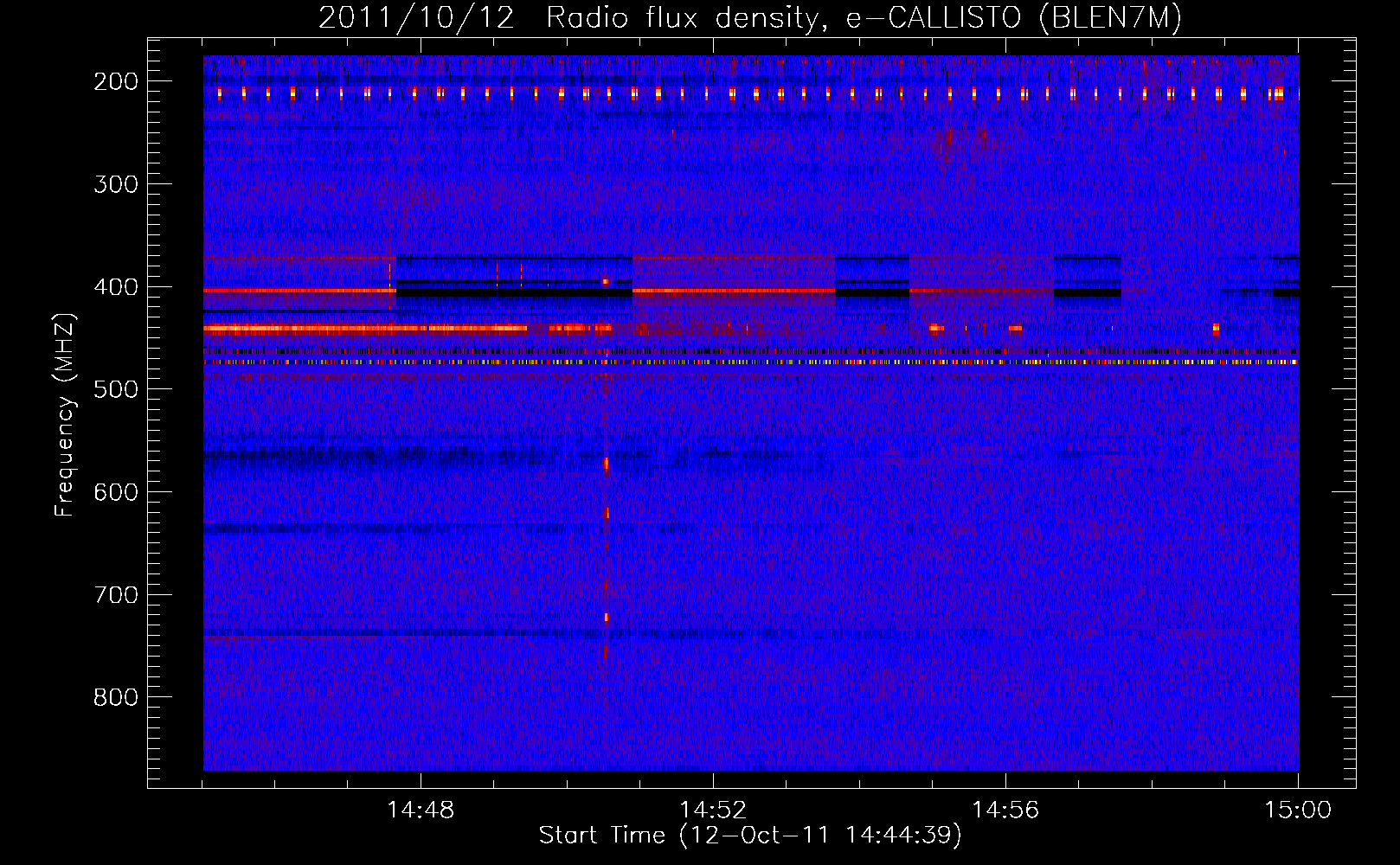Click the 'Frequency (MHZ)' axis label
Image resolution: width=1400 pixels, height=865 pixels.
pyautogui.click(x=65, y=415)
